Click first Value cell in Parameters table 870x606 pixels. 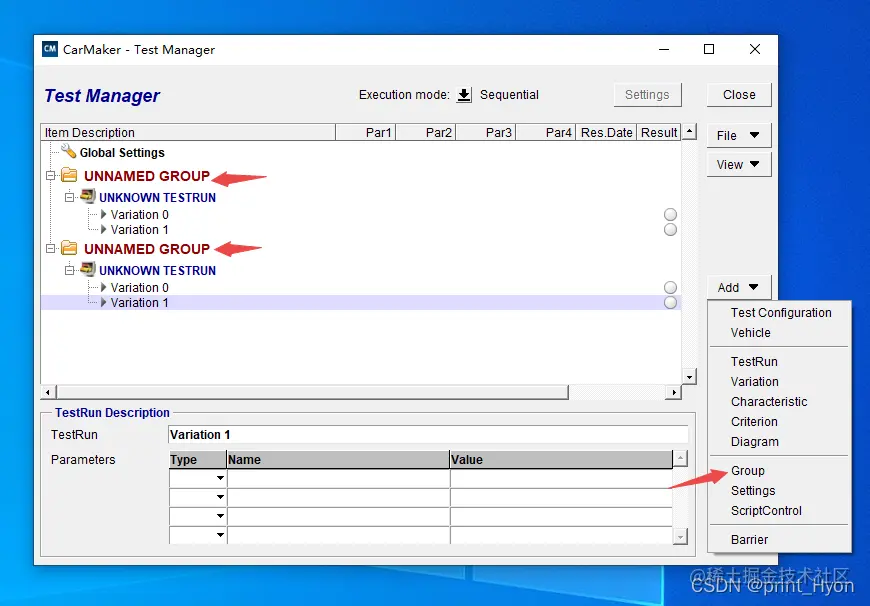561,478
